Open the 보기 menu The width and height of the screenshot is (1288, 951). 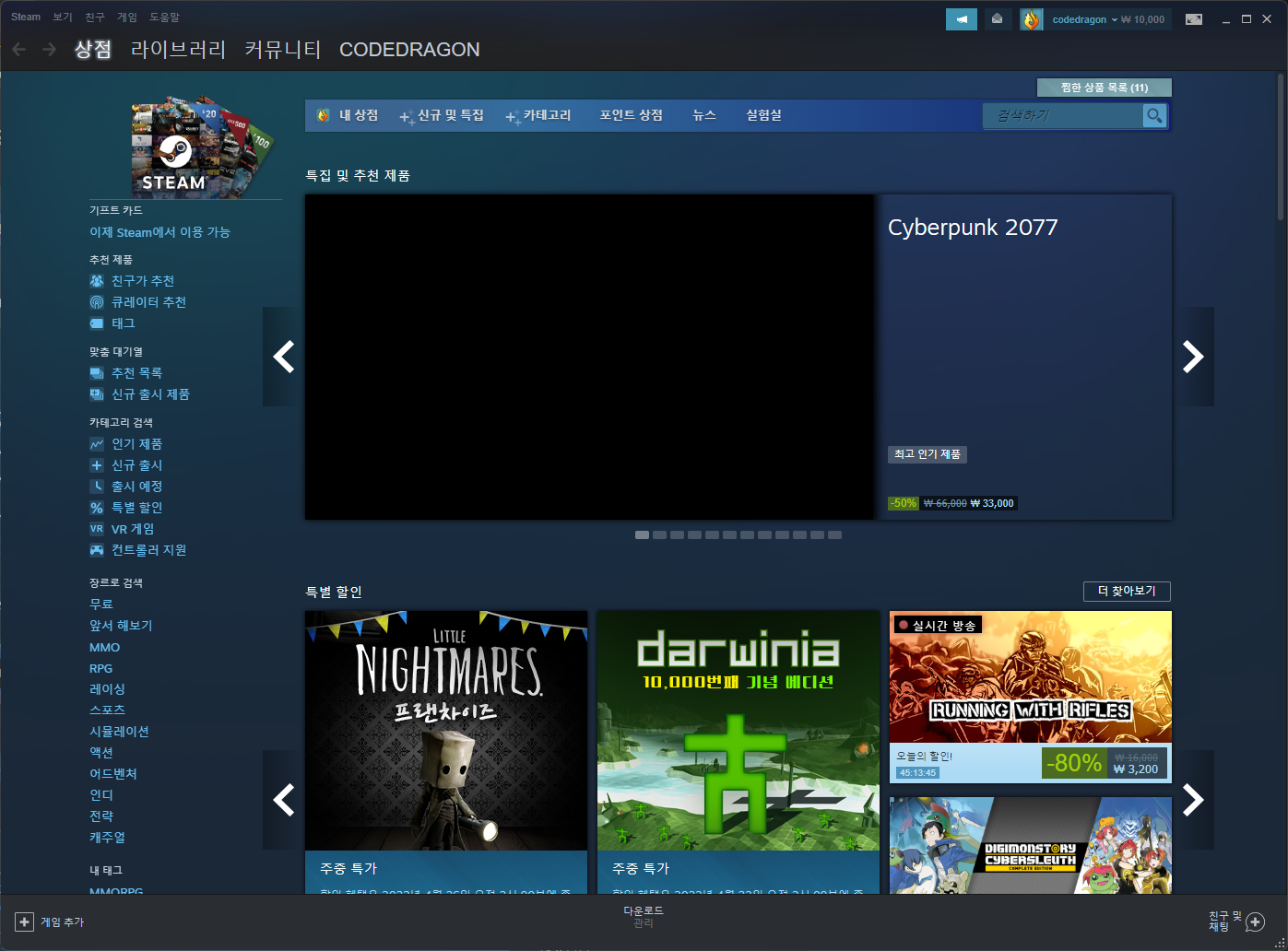pos(63,17)
